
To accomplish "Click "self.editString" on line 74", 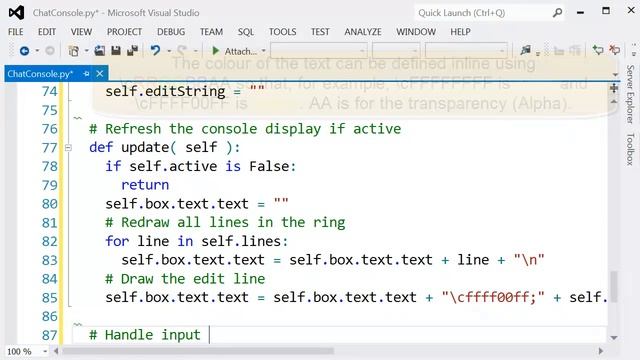I will (x=165, y=91).
